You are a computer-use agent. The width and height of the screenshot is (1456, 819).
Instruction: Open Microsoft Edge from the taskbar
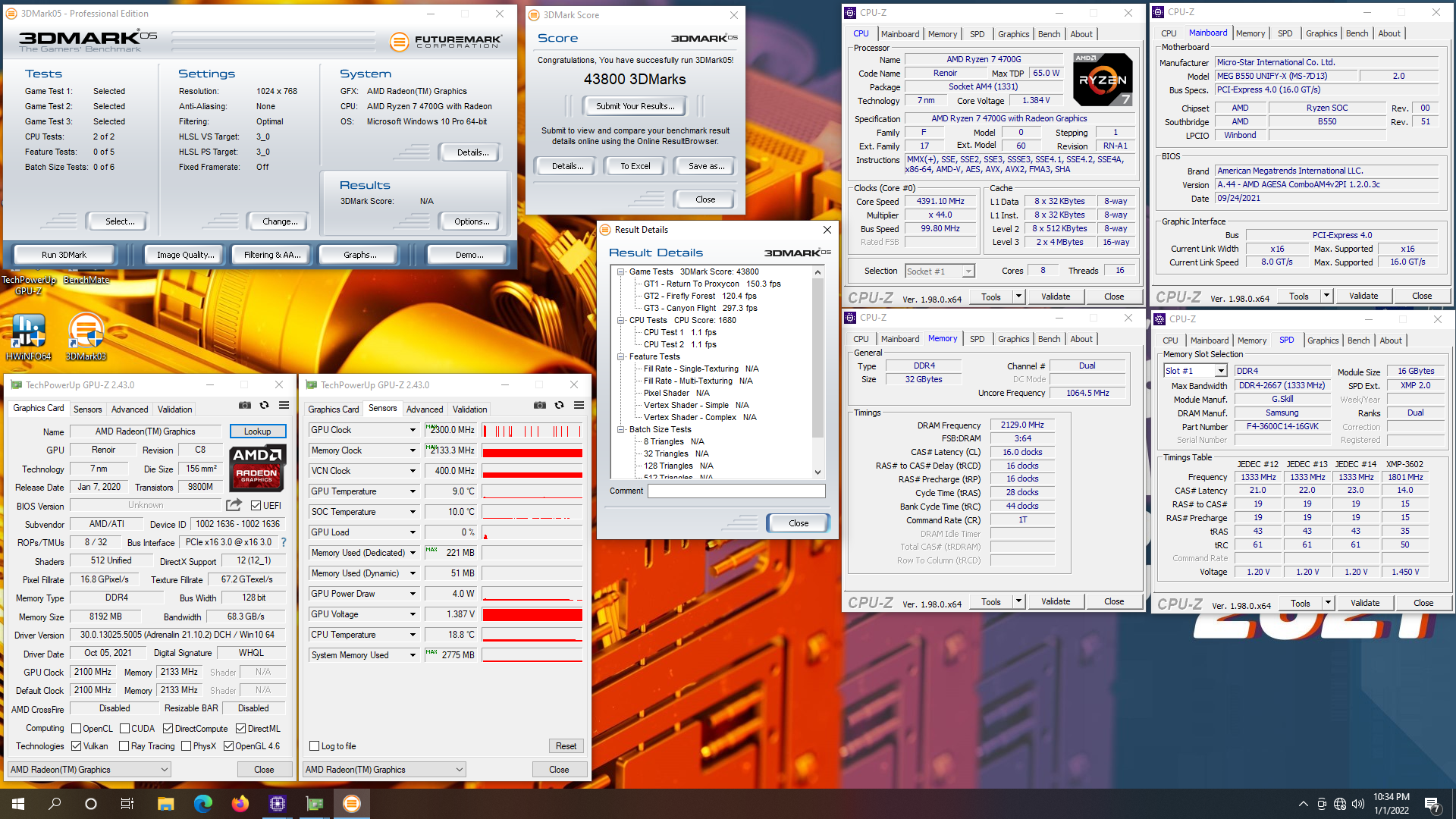[203, 804]
